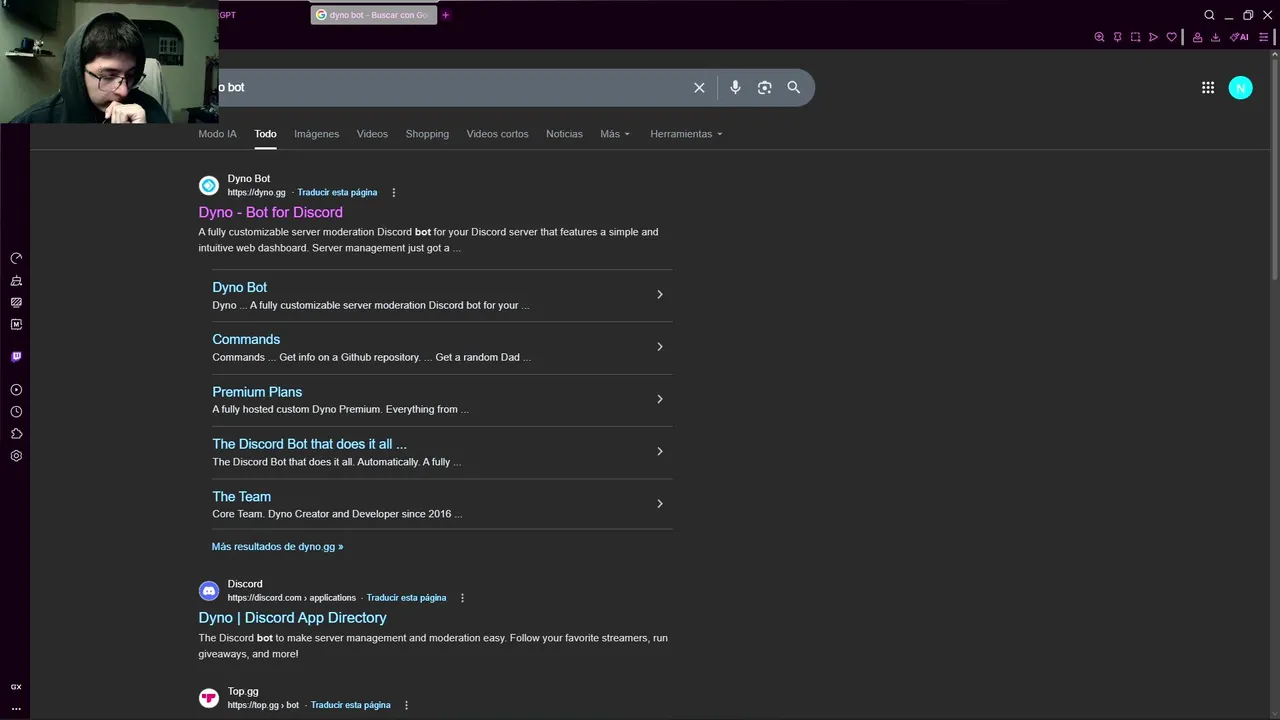Open the snapshot capture tool icon
This screenshot has height=720, width=1280.
(1135, 37)
